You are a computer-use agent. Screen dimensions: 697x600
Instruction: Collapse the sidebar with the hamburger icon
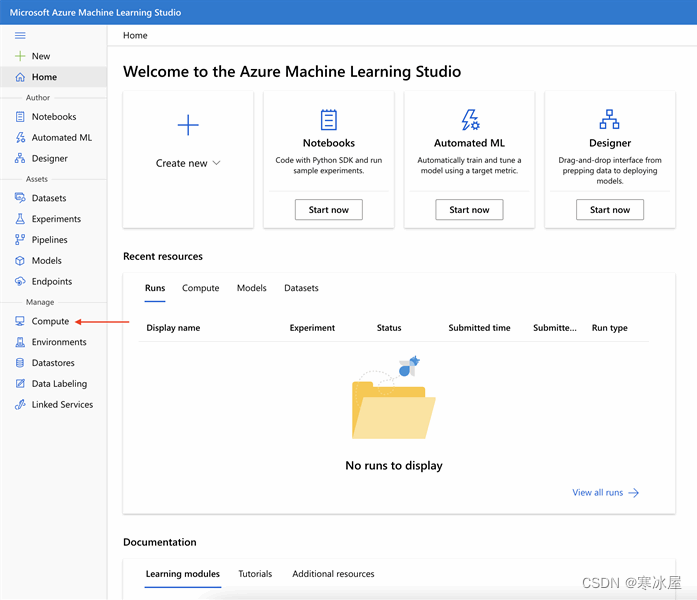(20, 36)
